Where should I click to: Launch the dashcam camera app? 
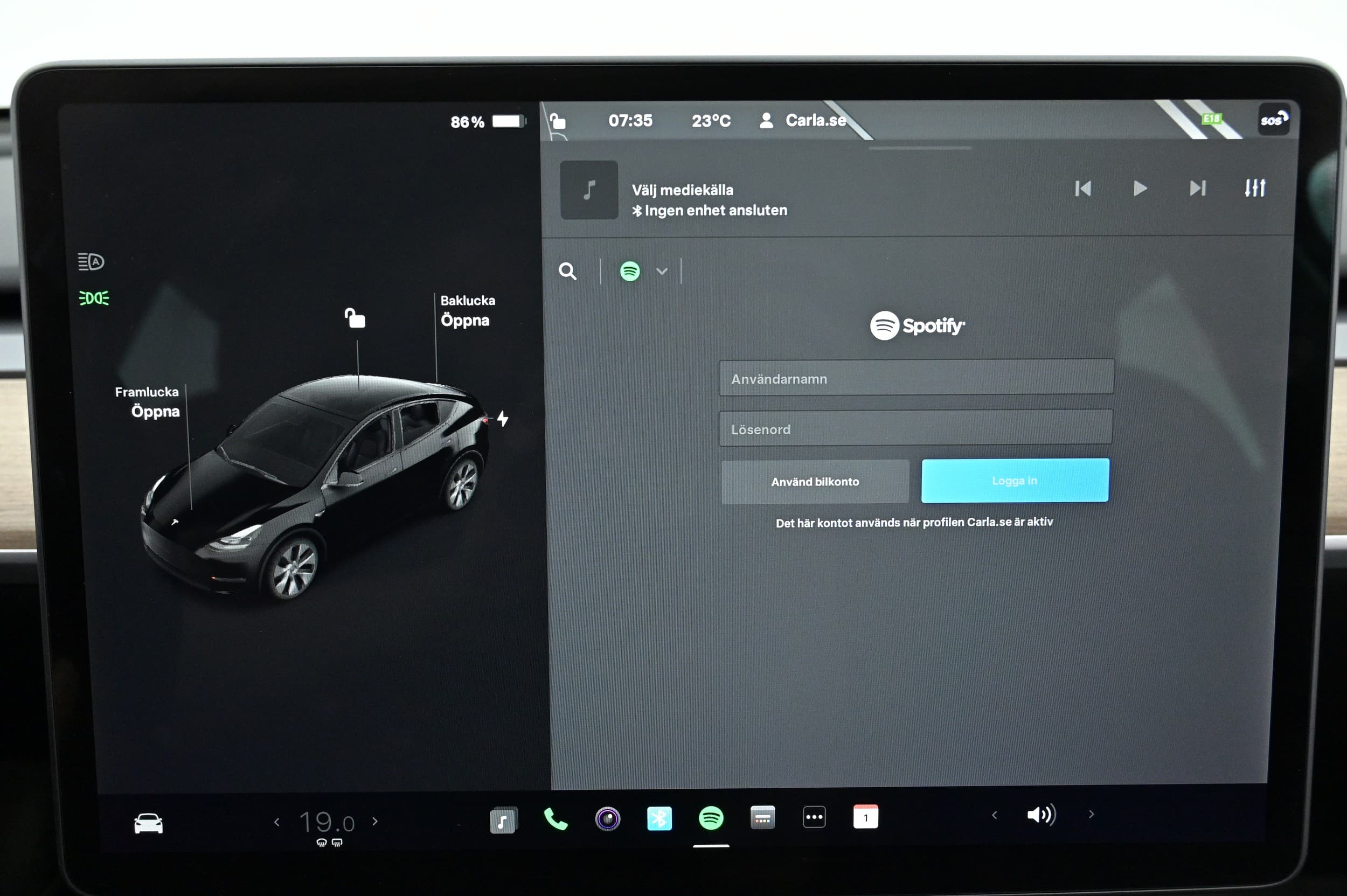(607, 819)
